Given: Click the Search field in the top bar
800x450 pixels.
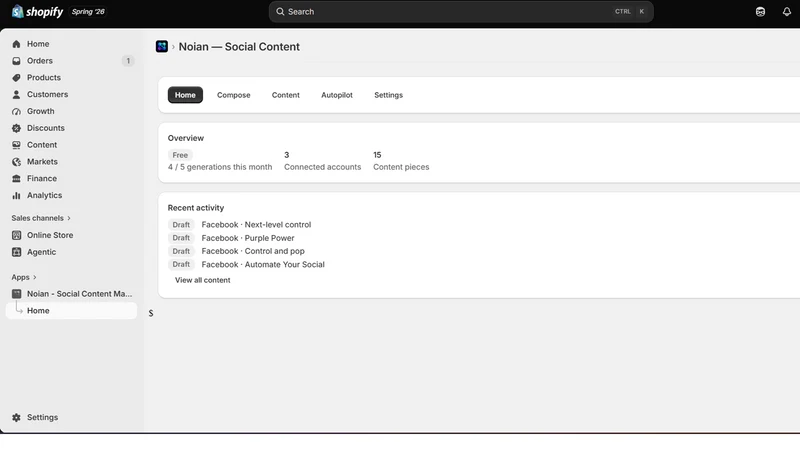Looking at the screenshot, I should [x=461, y=12].
